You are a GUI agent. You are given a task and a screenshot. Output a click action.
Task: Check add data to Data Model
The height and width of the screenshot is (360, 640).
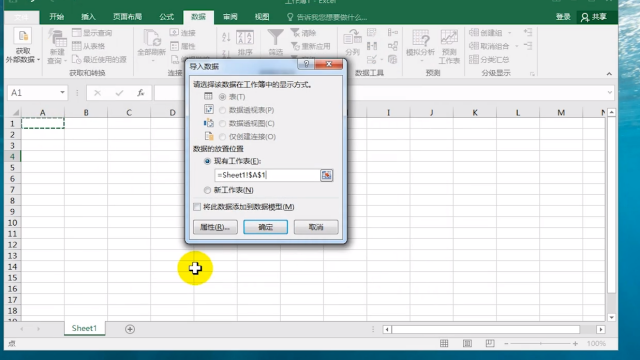[x=197, y=207]
